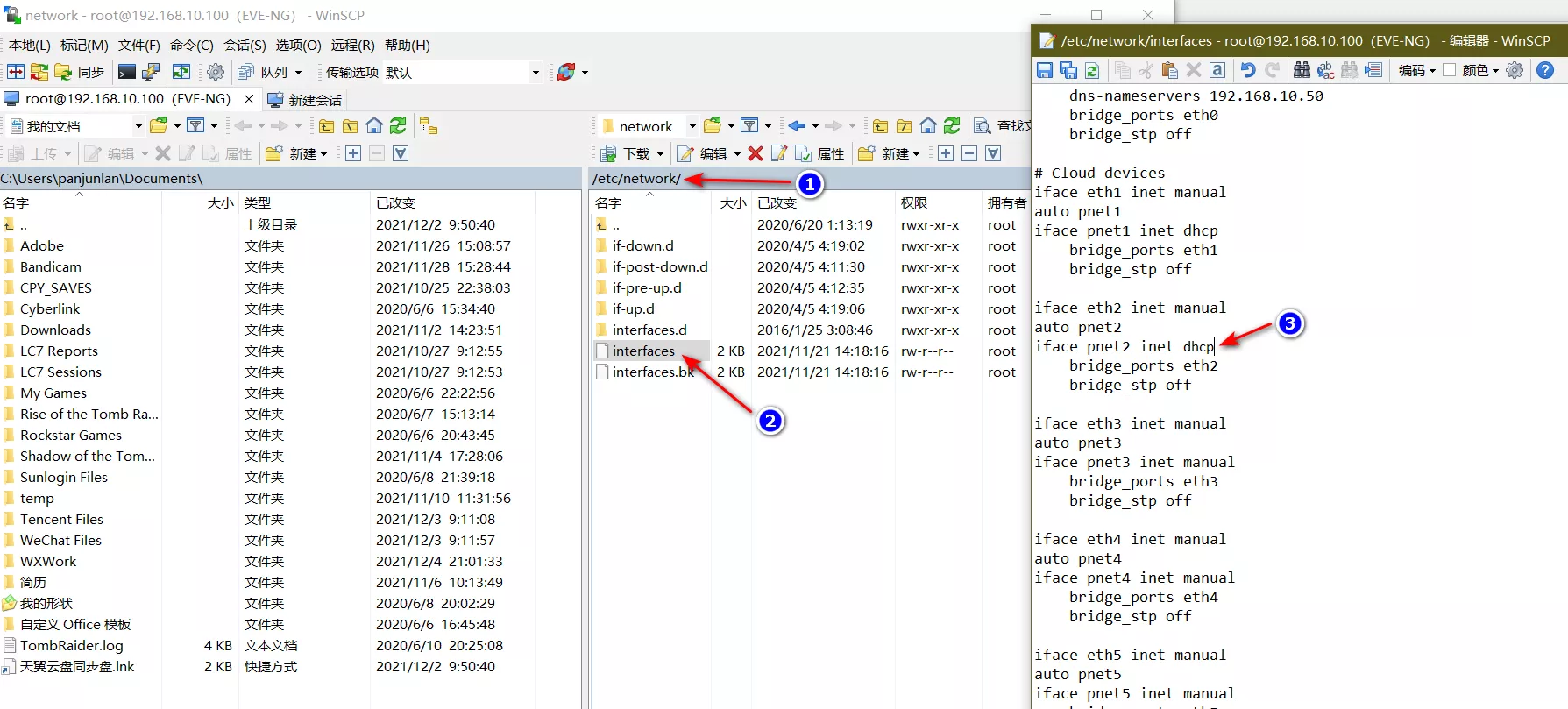Click the 颜色 color swatch in editor
This screenshot has height=709, width=1568.
coord(1450,71)
